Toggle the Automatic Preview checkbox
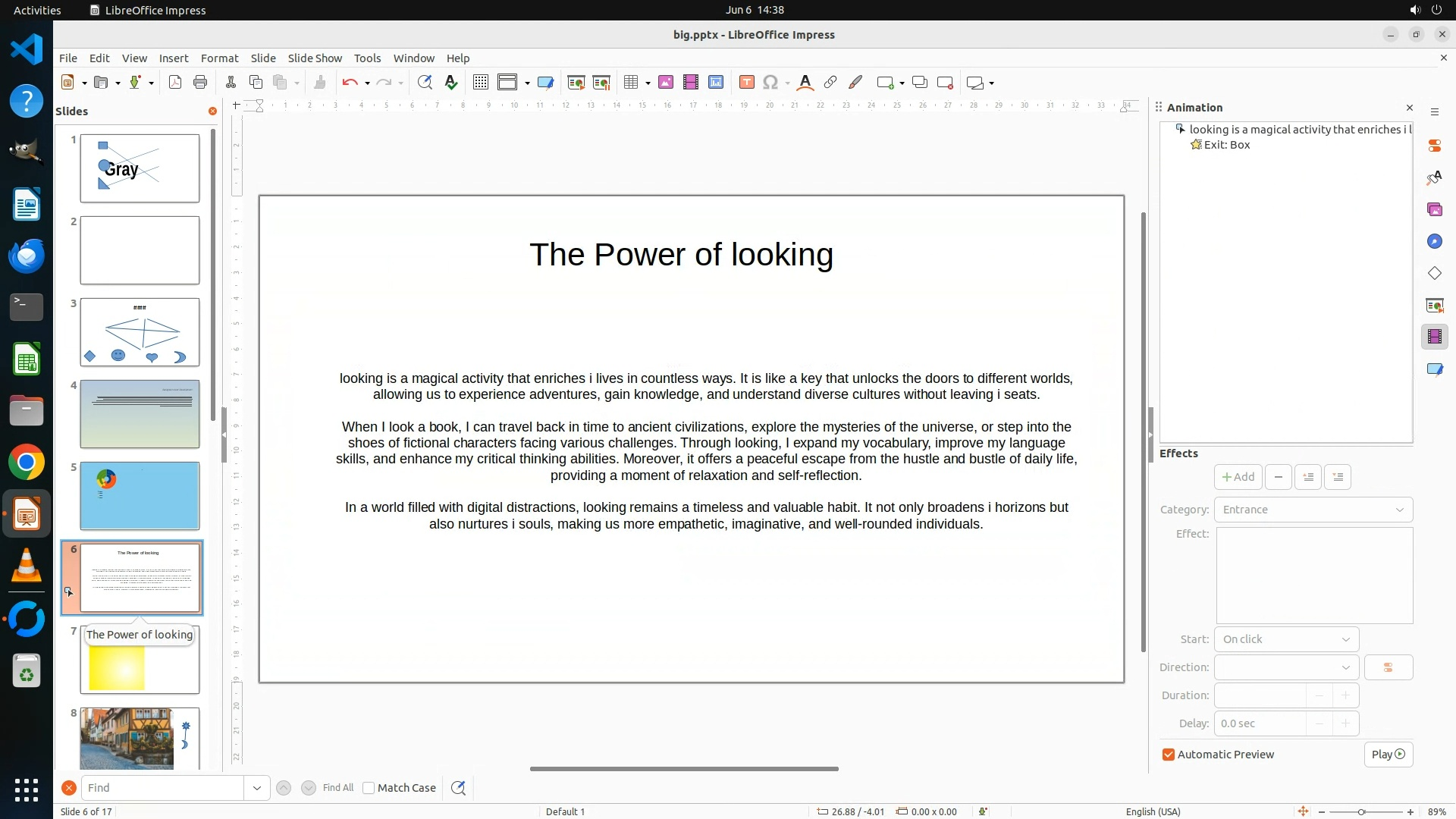1456x819 pixels. (x=1169, y=755)
